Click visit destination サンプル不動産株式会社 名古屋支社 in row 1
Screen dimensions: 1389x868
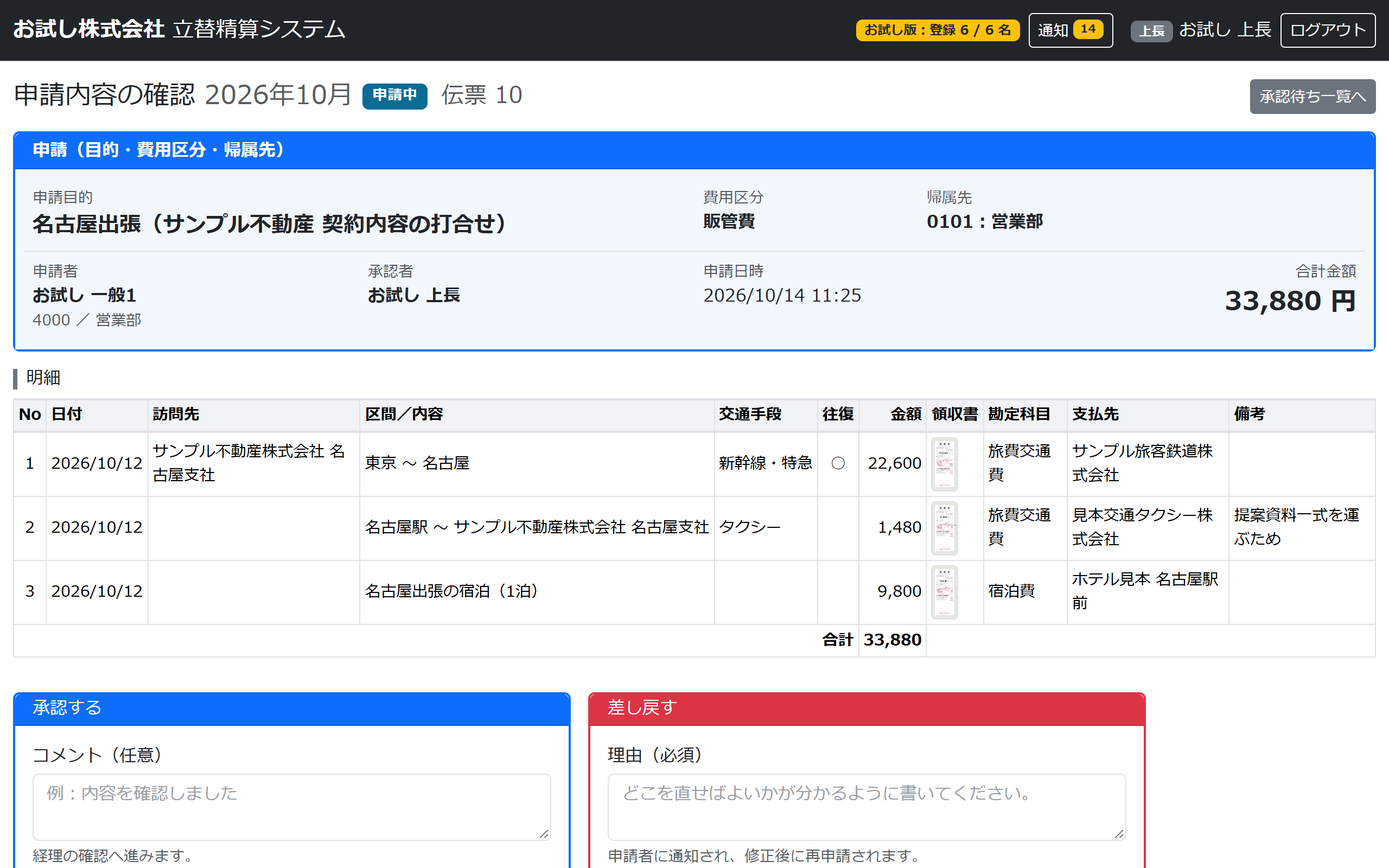(x=249, y=463)
